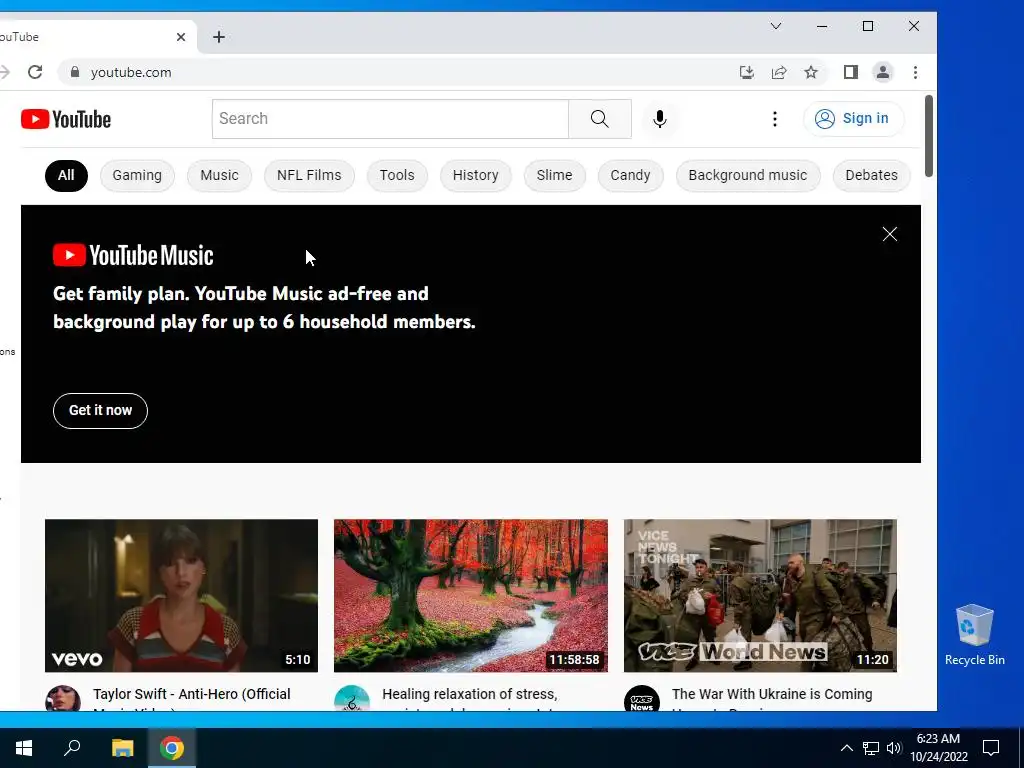Image resolution: width=1024 pixels, height=768 pixels.
Task: Click the page vertical scrollbar
Action: (x=929, y=136)
